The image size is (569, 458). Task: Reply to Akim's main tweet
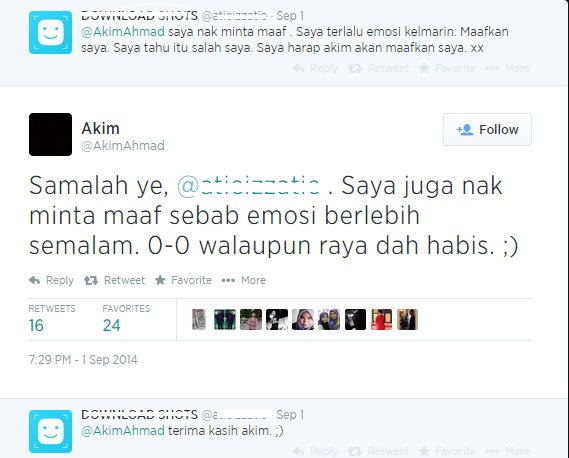click(x=51, y=280)
